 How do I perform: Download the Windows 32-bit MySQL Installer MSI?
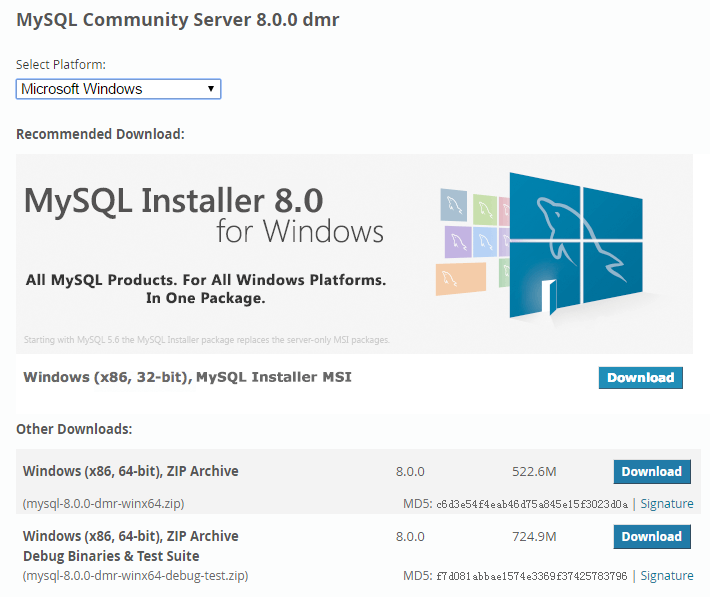click(x=640, y=378)
